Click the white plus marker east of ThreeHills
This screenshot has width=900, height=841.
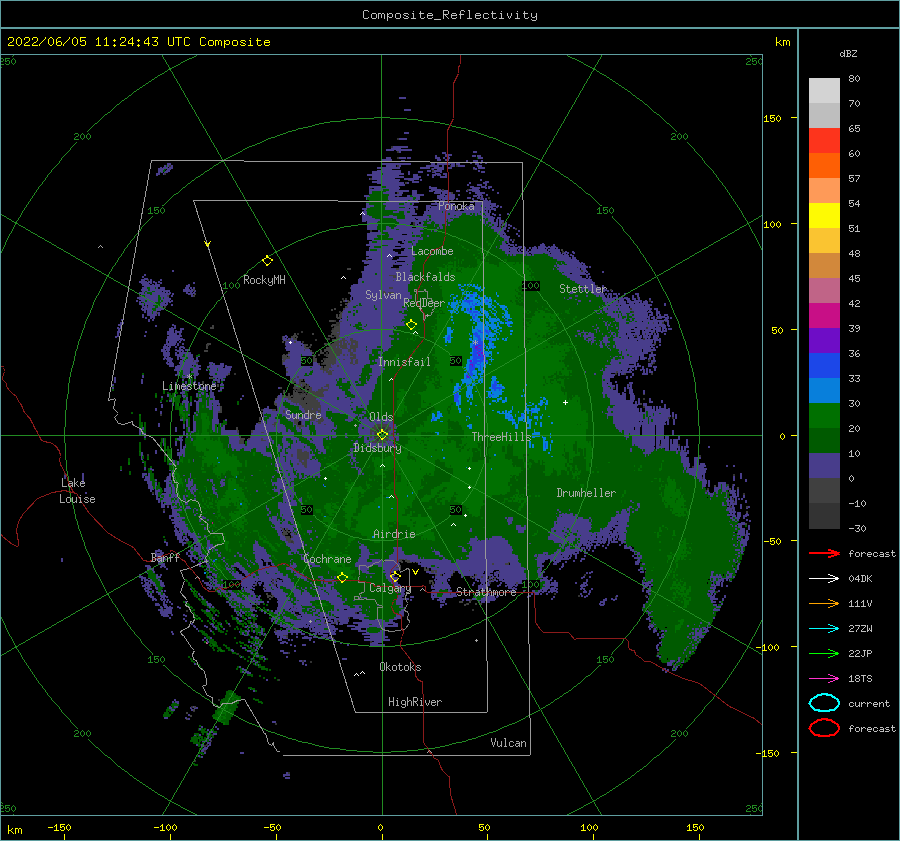(x=565, y=402)
